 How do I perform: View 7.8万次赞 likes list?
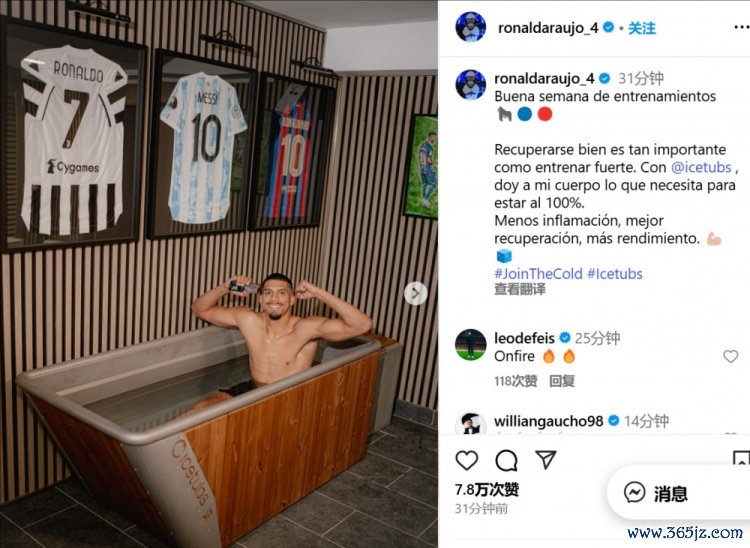[486, 490]
